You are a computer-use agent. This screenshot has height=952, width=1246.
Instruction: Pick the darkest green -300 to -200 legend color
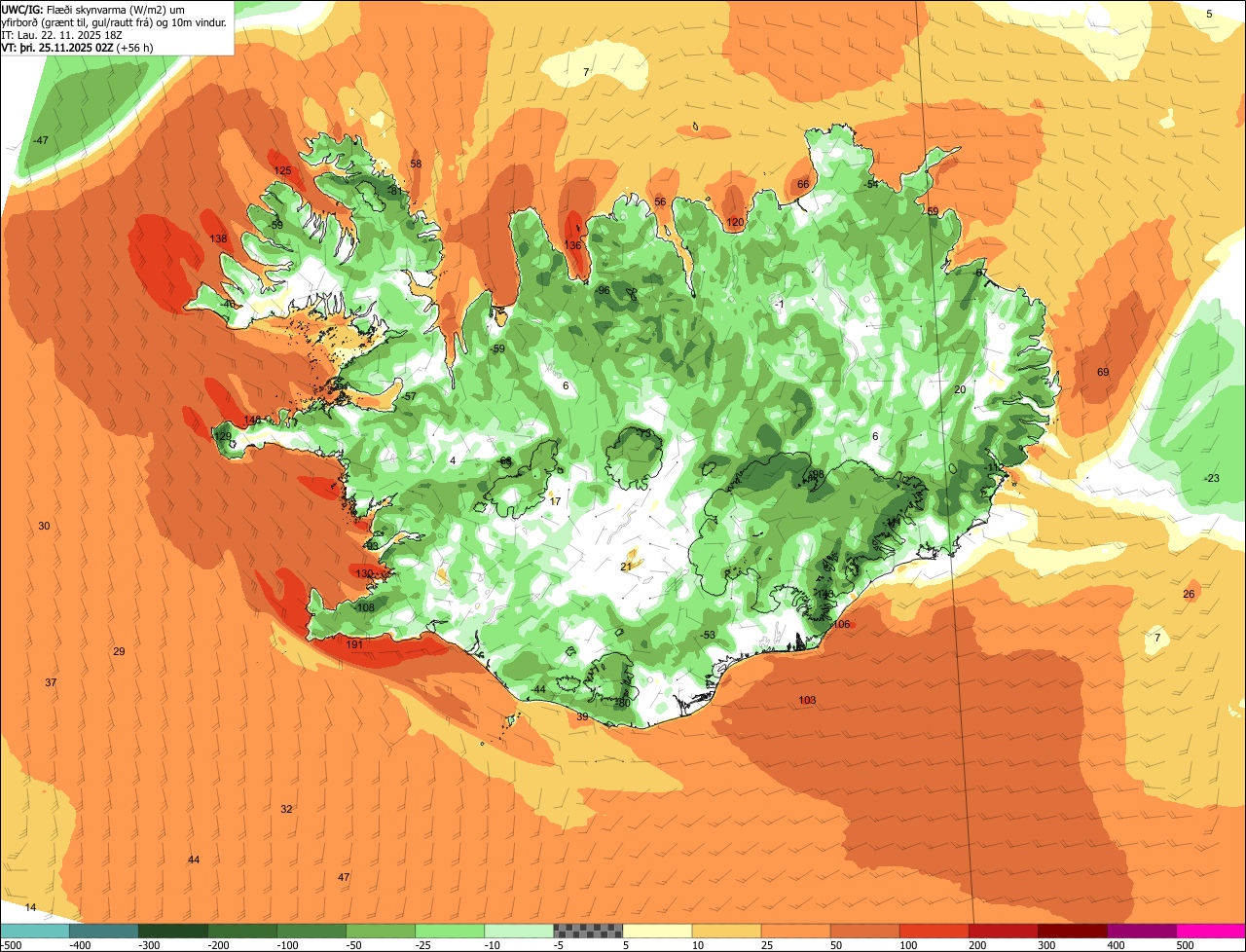pyautogui.click(x=173, y=931)
